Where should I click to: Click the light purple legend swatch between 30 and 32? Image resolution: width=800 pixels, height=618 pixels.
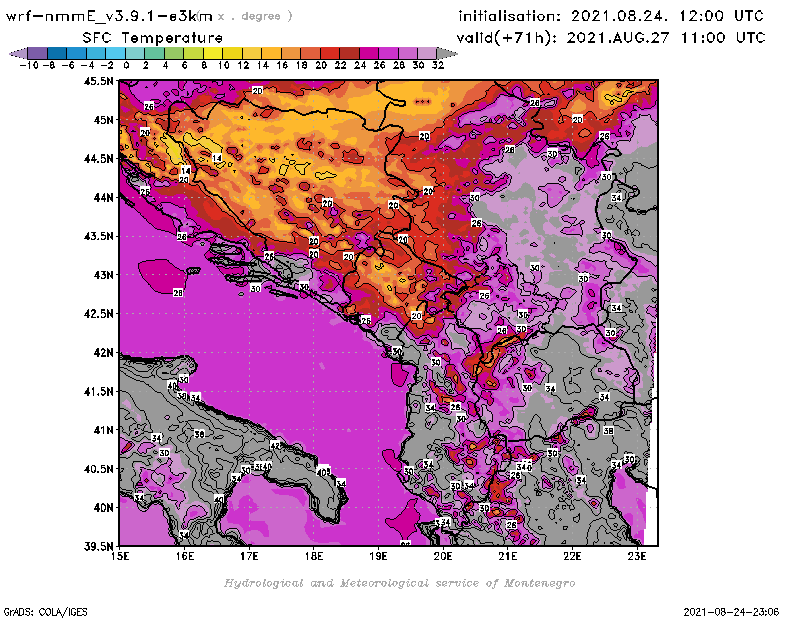click(428, 53)
